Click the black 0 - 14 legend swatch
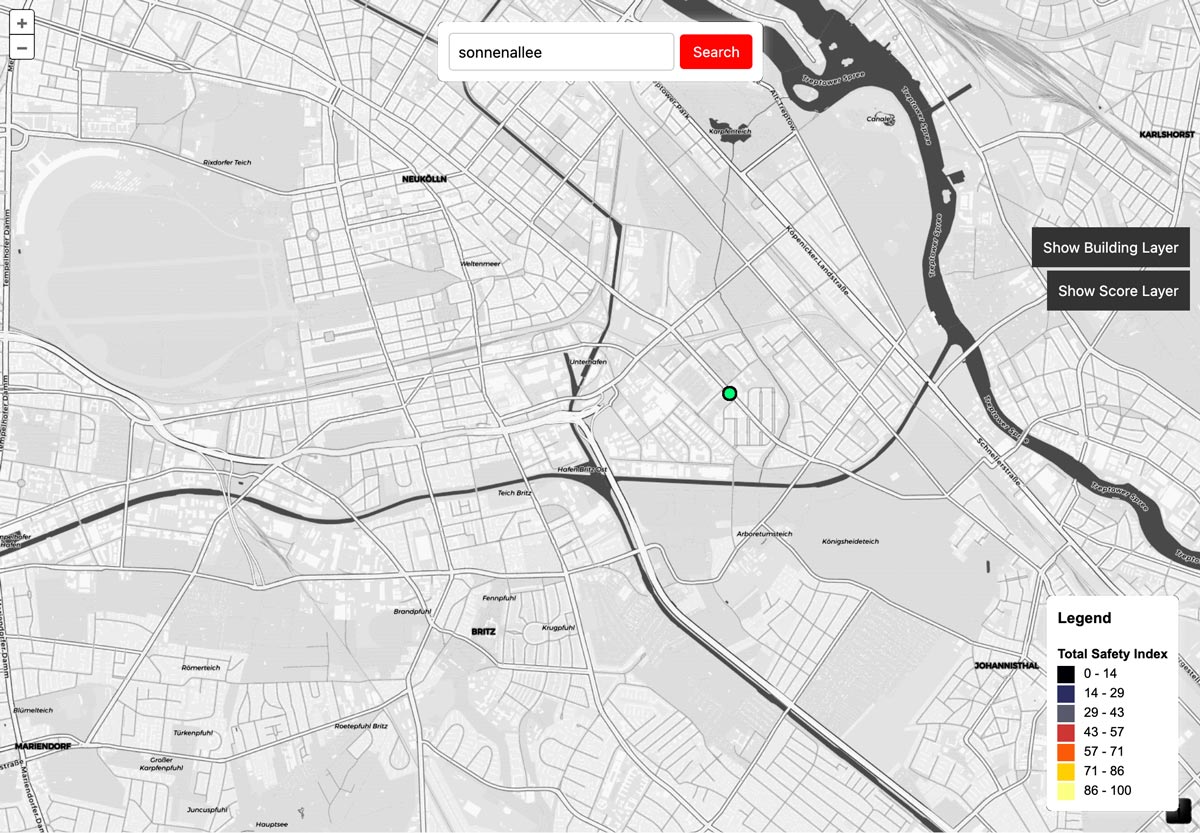 [x=1066, y=674]
